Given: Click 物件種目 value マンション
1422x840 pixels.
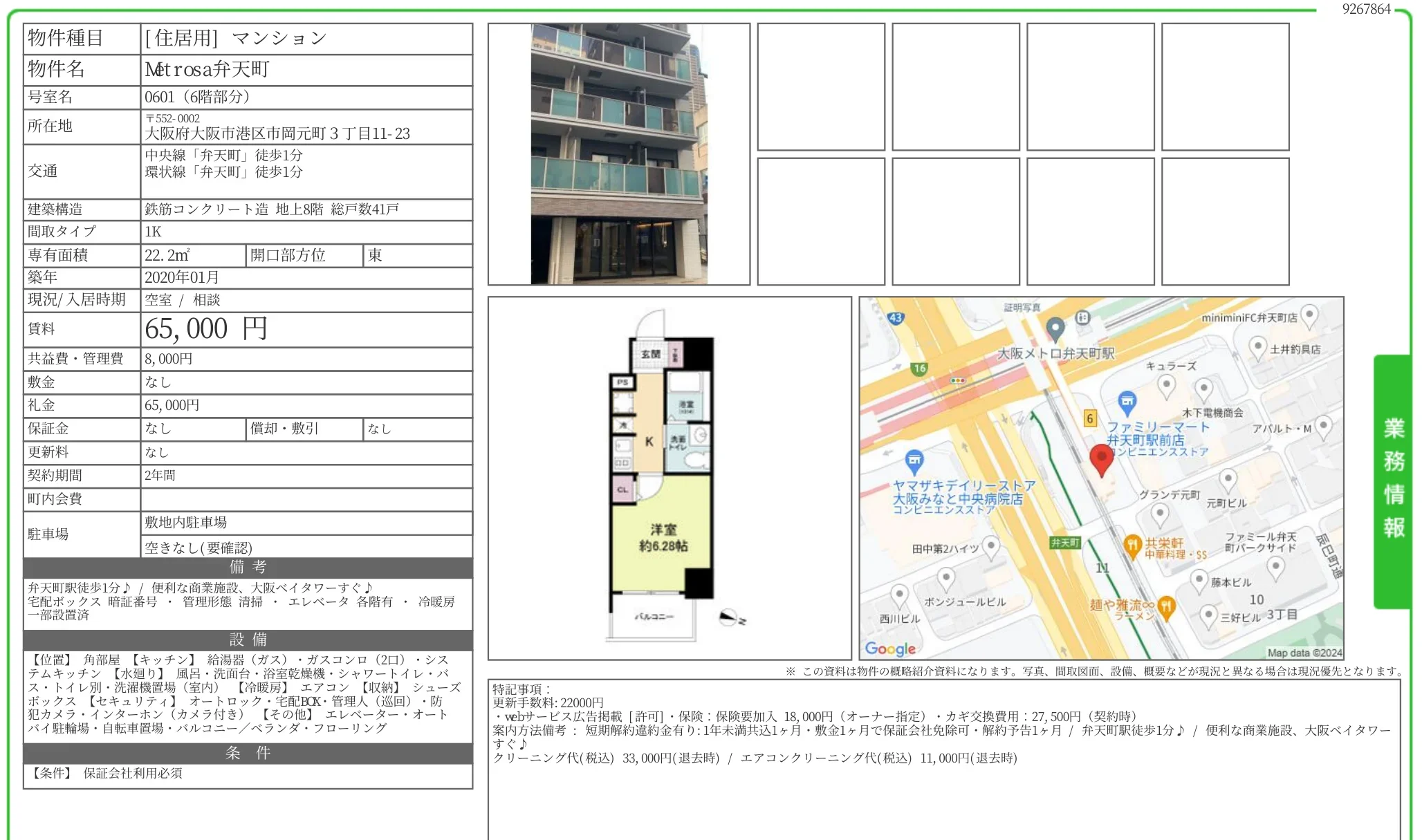Looking at the screenshot, I should 279,38.
